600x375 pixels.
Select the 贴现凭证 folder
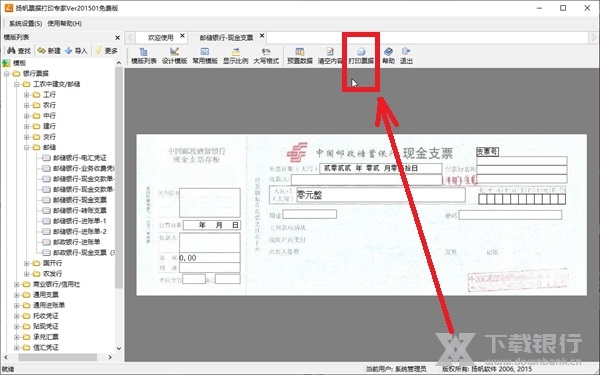pos(46,326)
